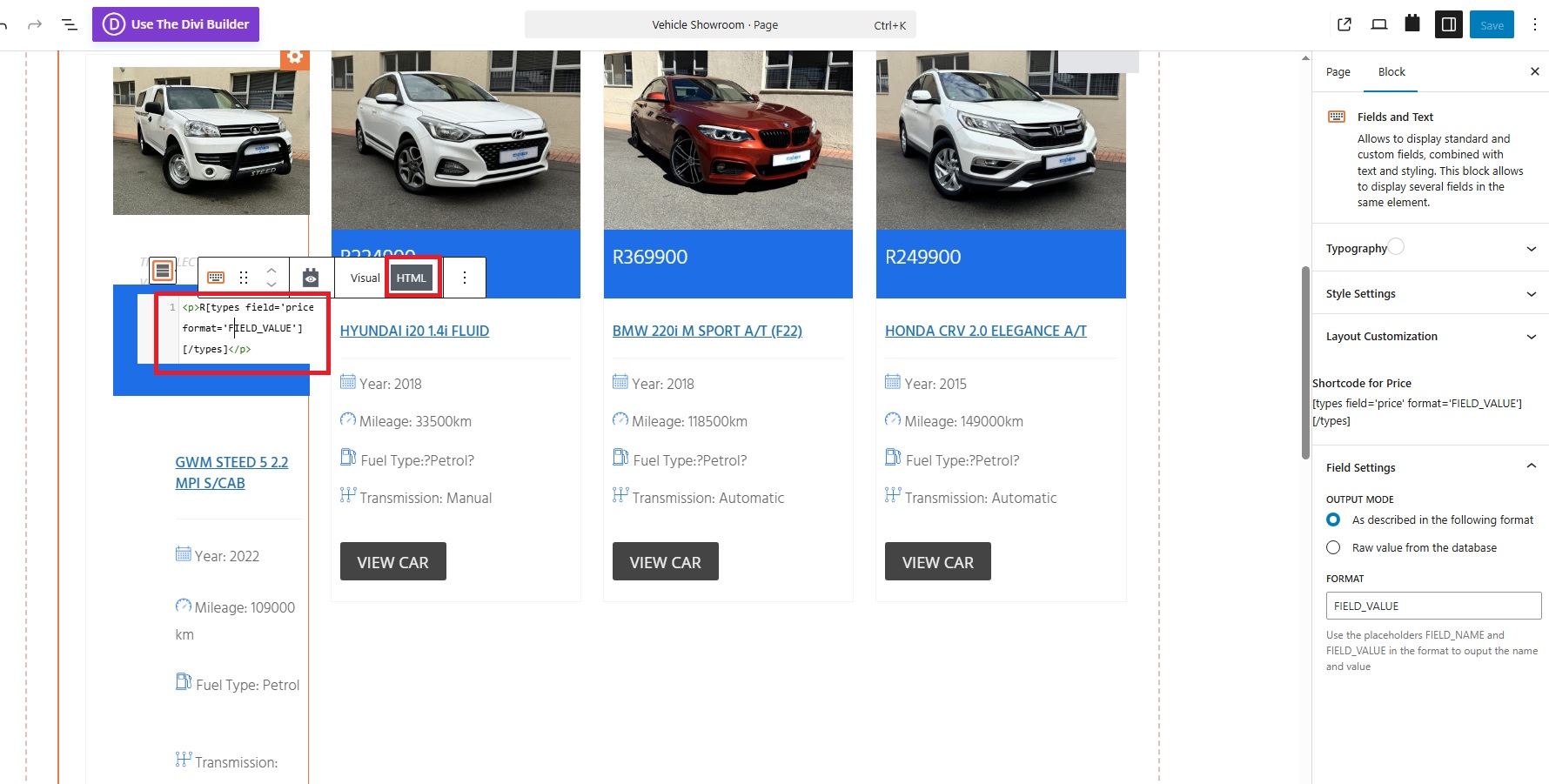
Task: Click gearbox icon beside Transmission: Manual
Action: coord(348,495)
